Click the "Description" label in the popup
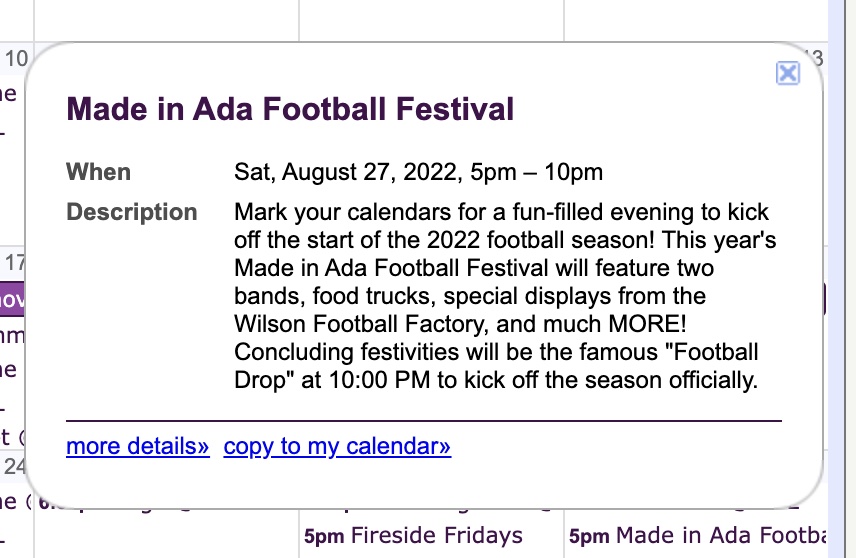Screen dimensions: 856x558 pos(132,212)
